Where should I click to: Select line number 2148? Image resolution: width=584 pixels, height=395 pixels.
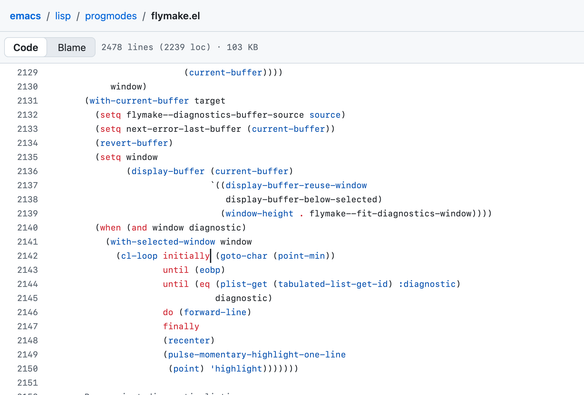(x=28, y=341)
